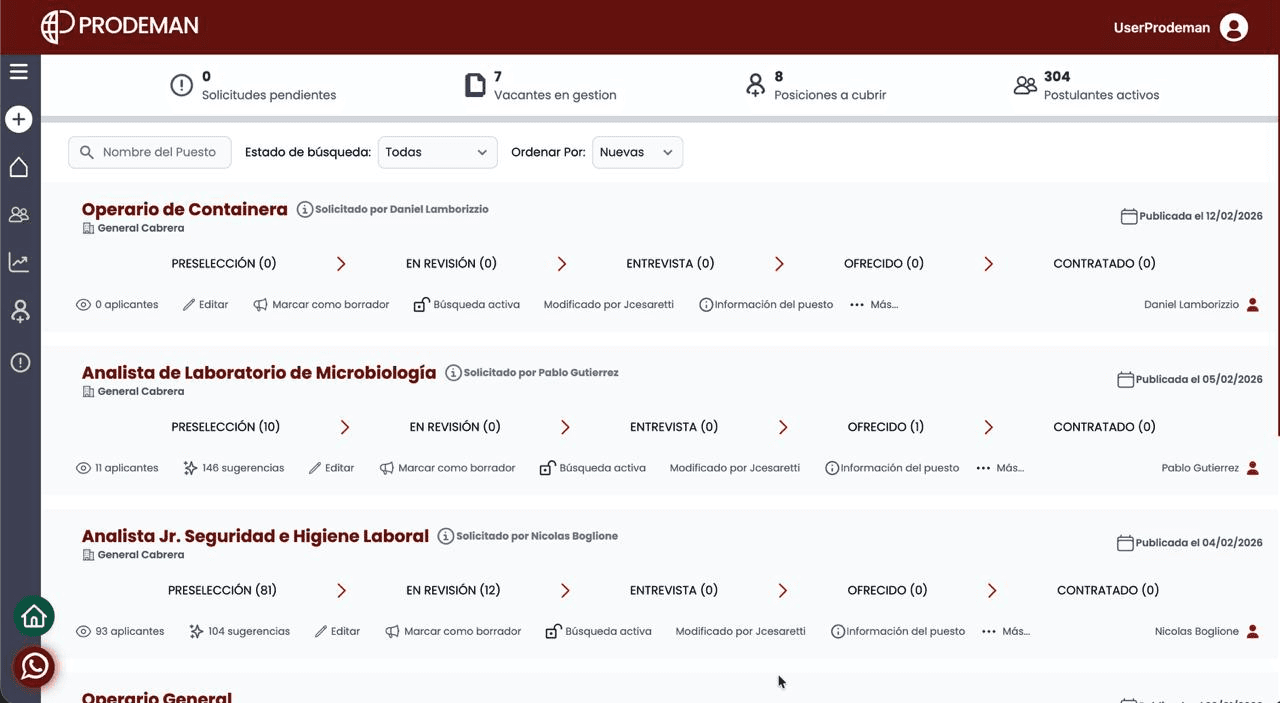1280x703 pixels.
Task: Open the hamburger menu in the sidebar
Action: 19,71
